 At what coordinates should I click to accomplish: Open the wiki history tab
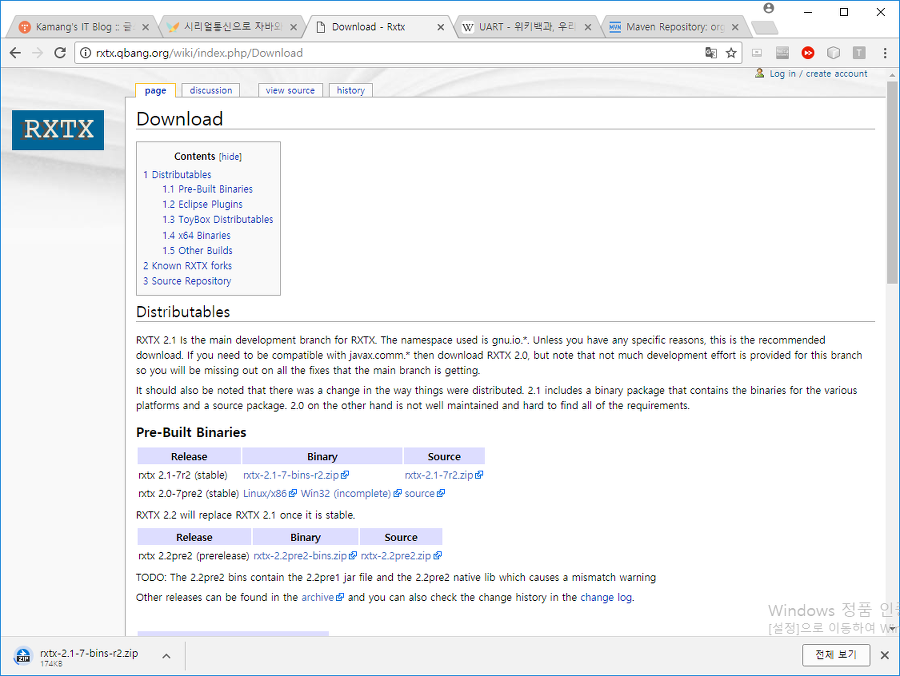pyautogui.click(x=351, y=91)
